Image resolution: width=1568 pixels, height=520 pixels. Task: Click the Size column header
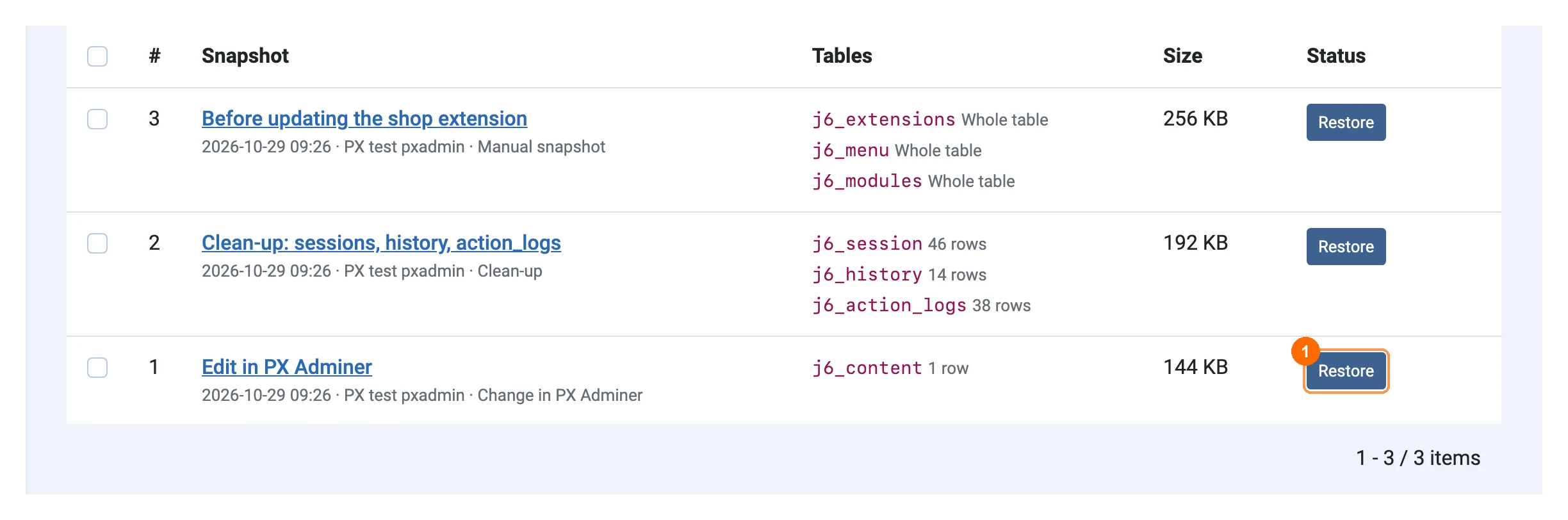[x=1182, y=56]
